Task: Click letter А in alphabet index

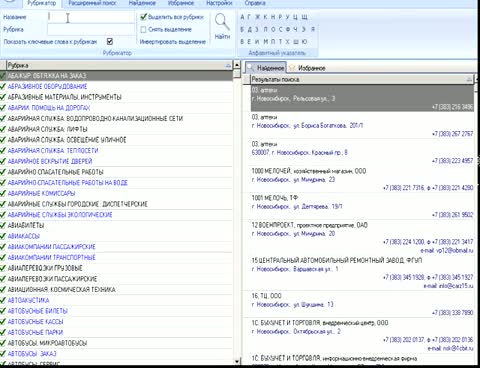Action: point(242,17)
